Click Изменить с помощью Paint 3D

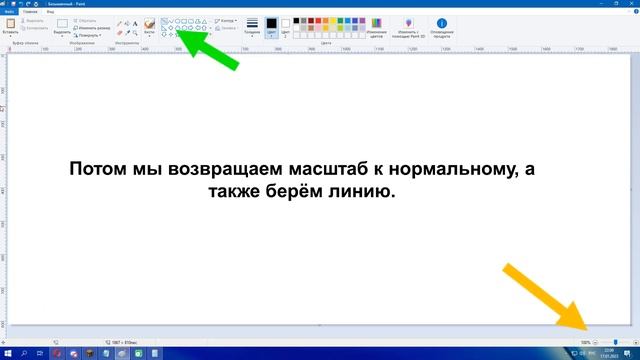(x=409, y=28)
